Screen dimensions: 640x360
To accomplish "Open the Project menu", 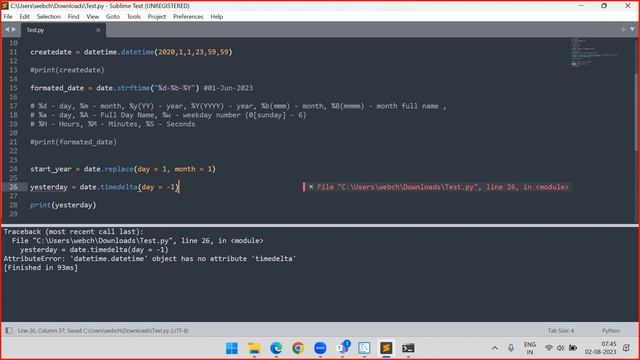I will [157, 17].
